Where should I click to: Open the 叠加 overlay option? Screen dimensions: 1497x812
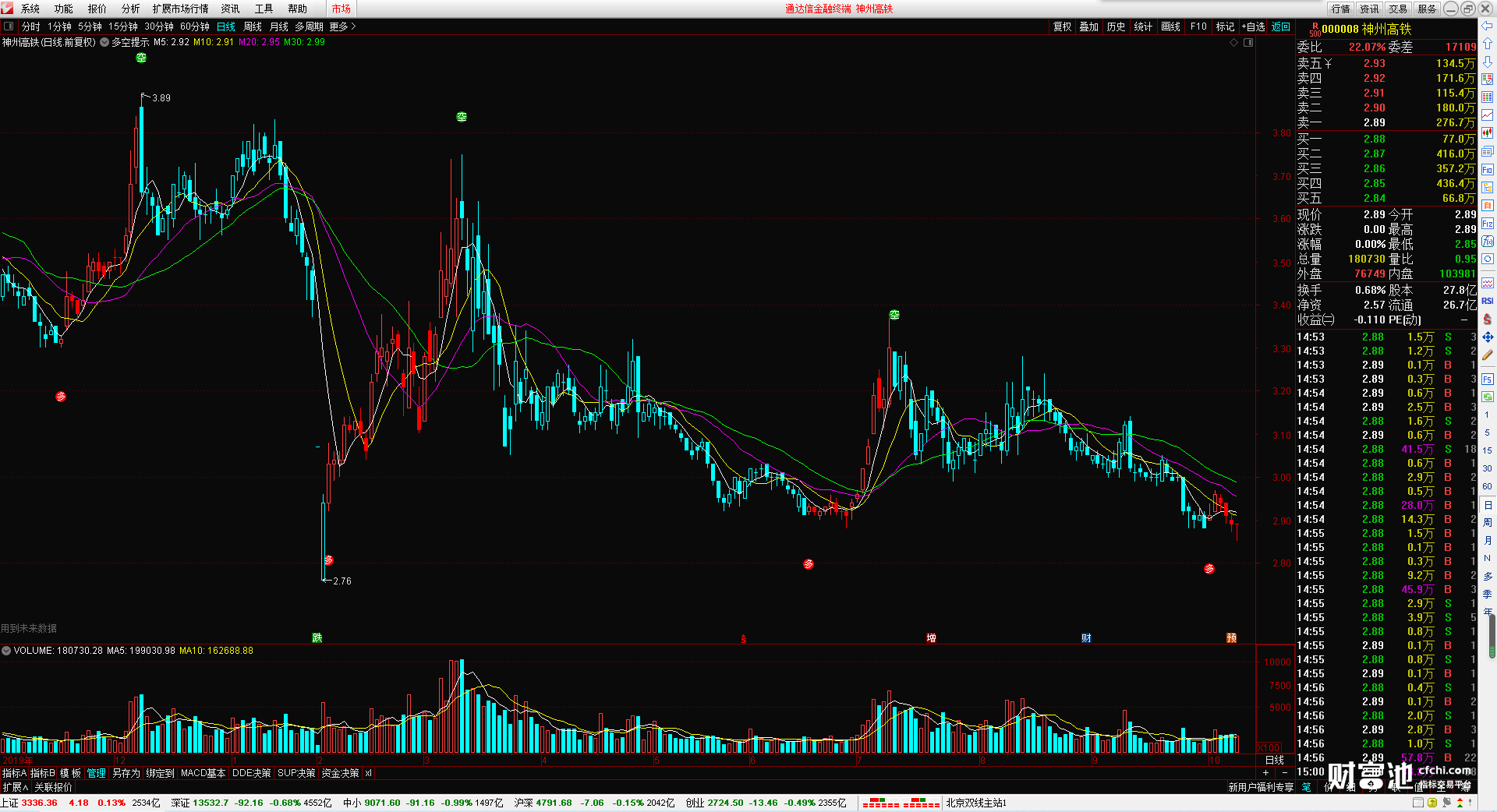point(1089,26)
